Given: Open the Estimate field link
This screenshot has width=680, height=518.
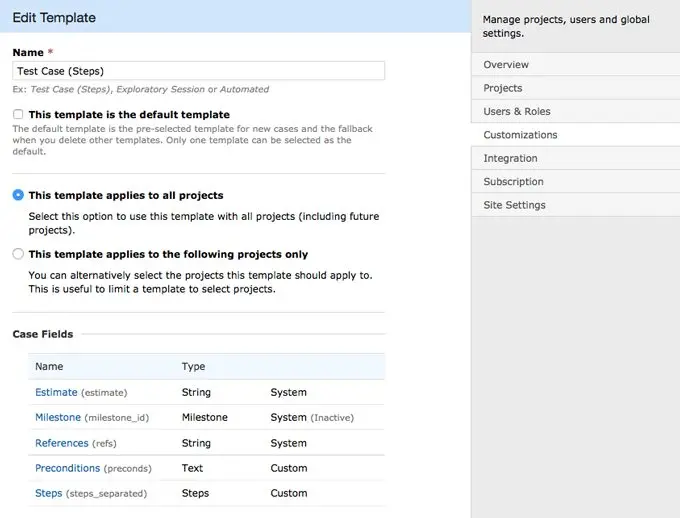Looking at the screenshot, I should click(x=56, y=392).
